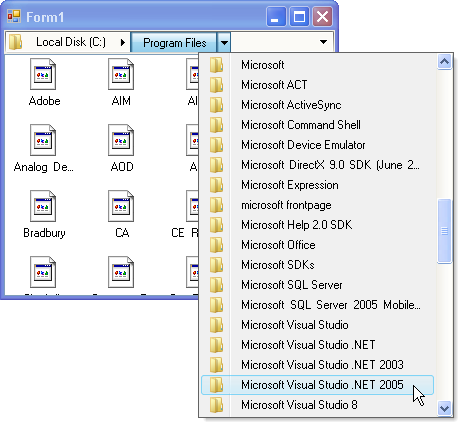Click the Program Files breadcrumb button

(174, 43)
